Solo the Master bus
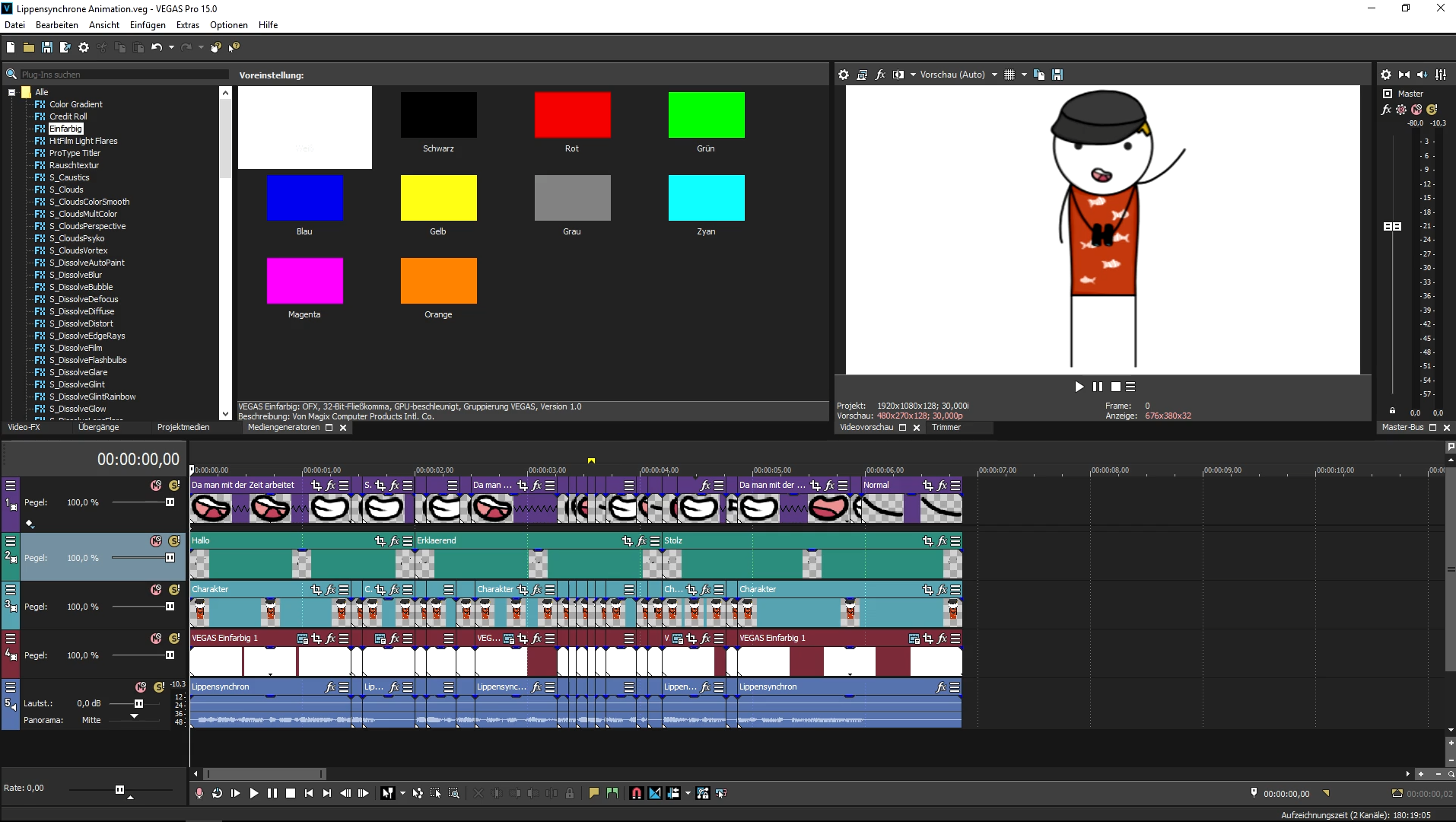The height and width of the screenshot is (822, 1456). [x=1432, y=110]
